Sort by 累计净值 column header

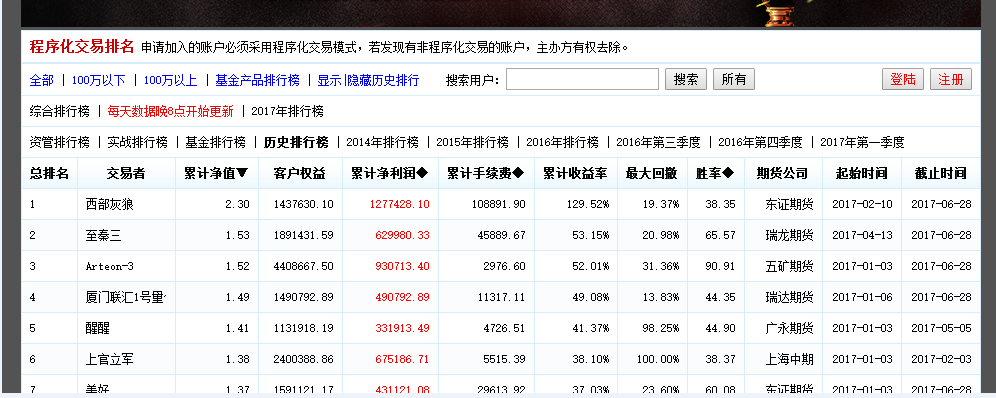(x=217, y=173)
